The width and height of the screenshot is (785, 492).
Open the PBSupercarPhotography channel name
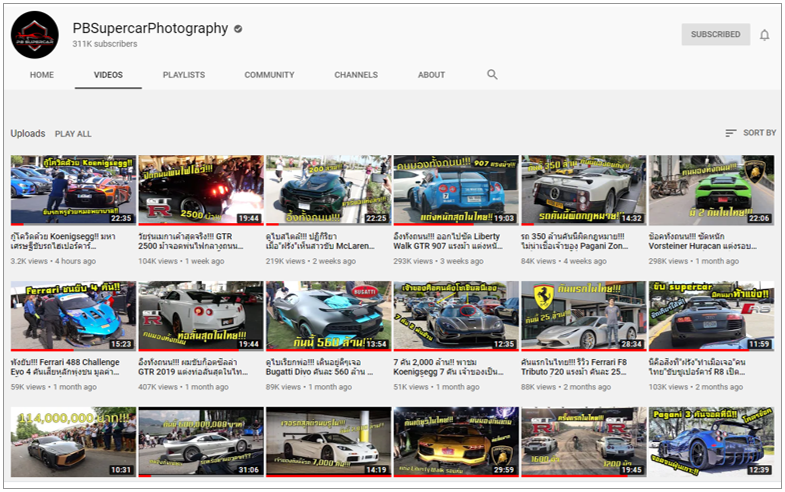click(150, 29)
